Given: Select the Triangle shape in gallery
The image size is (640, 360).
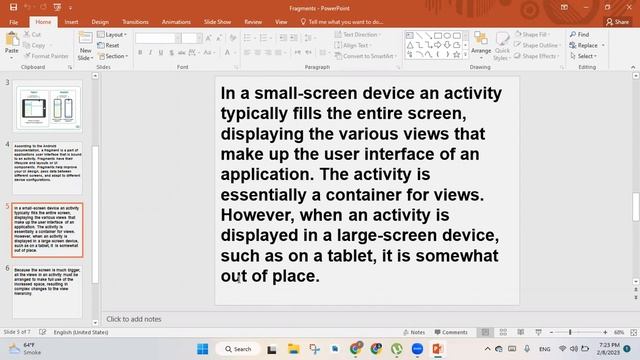Looking at the screenshot, I should tap(410, 45).
